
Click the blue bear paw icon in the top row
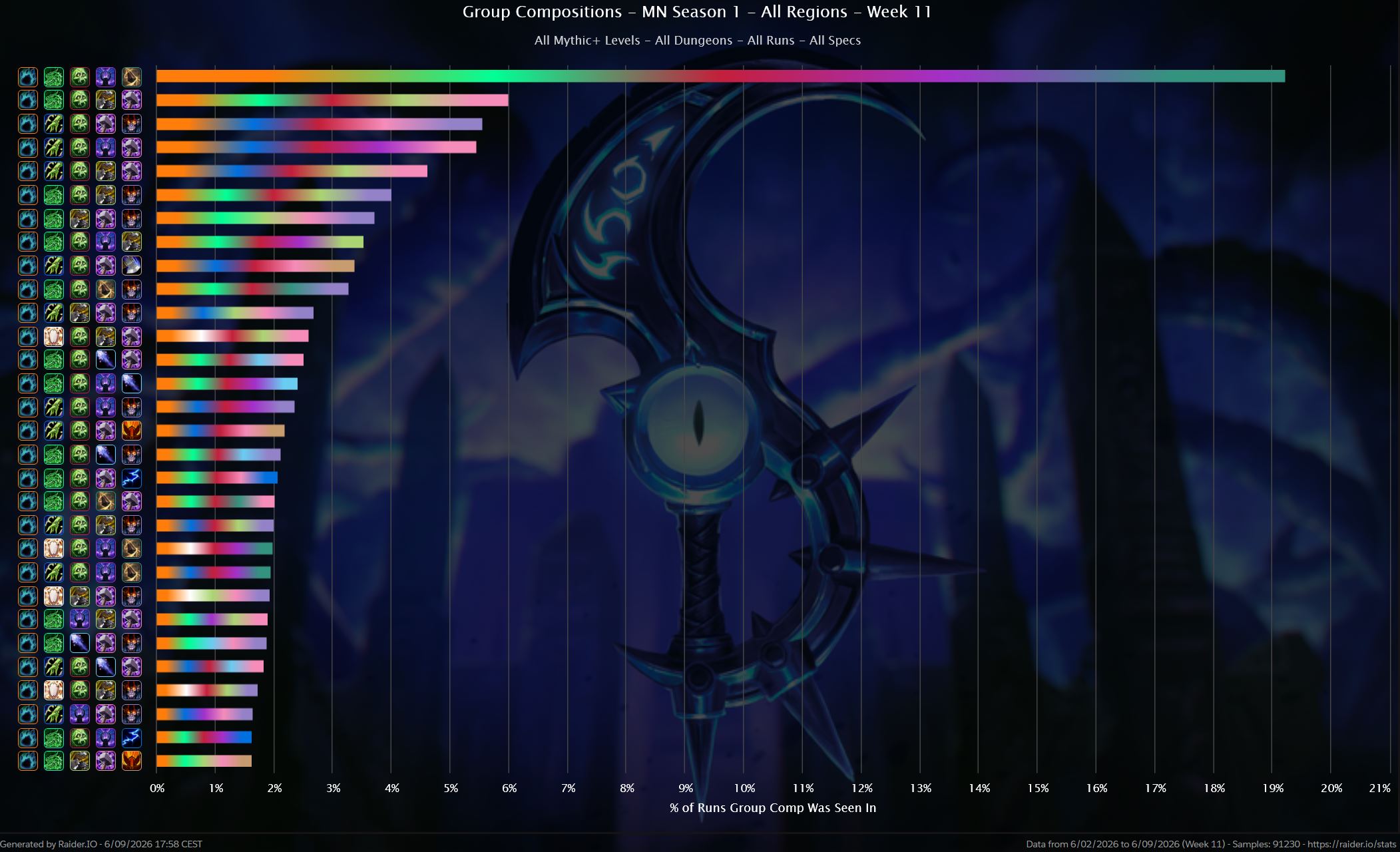click(x=28, y=77)
